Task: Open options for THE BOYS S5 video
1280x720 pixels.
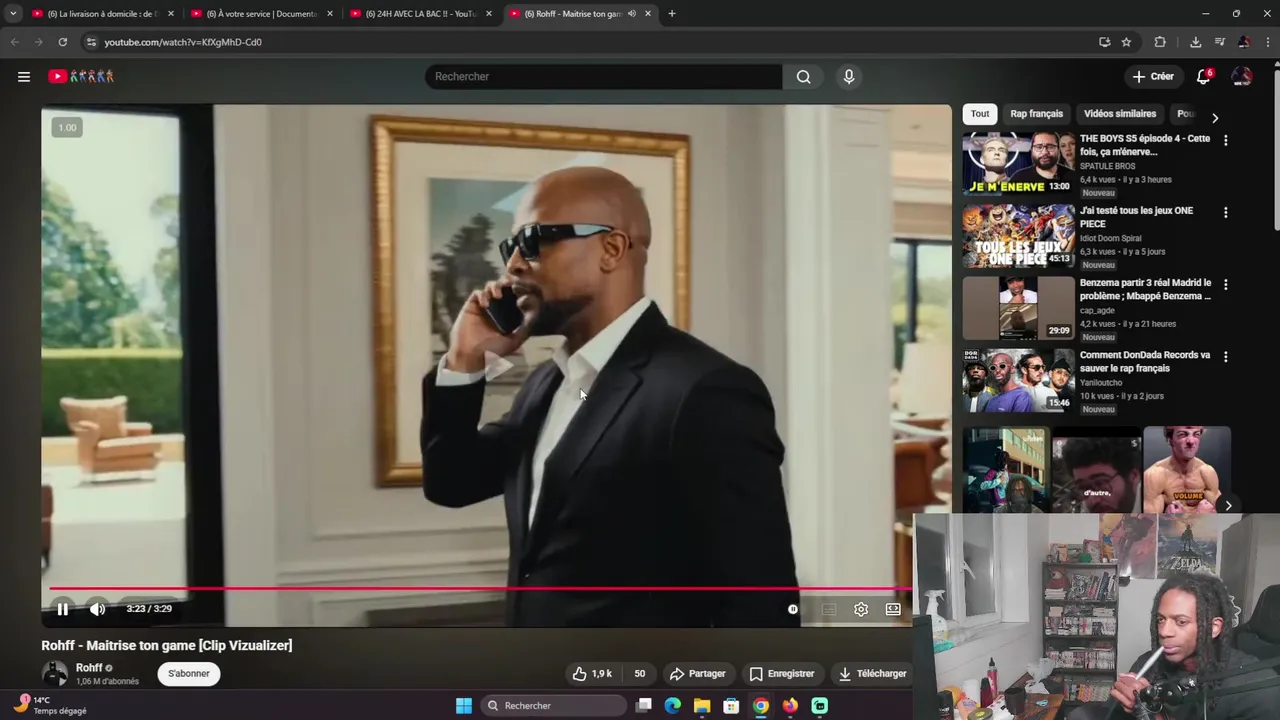Action: tap(1225, 140)
